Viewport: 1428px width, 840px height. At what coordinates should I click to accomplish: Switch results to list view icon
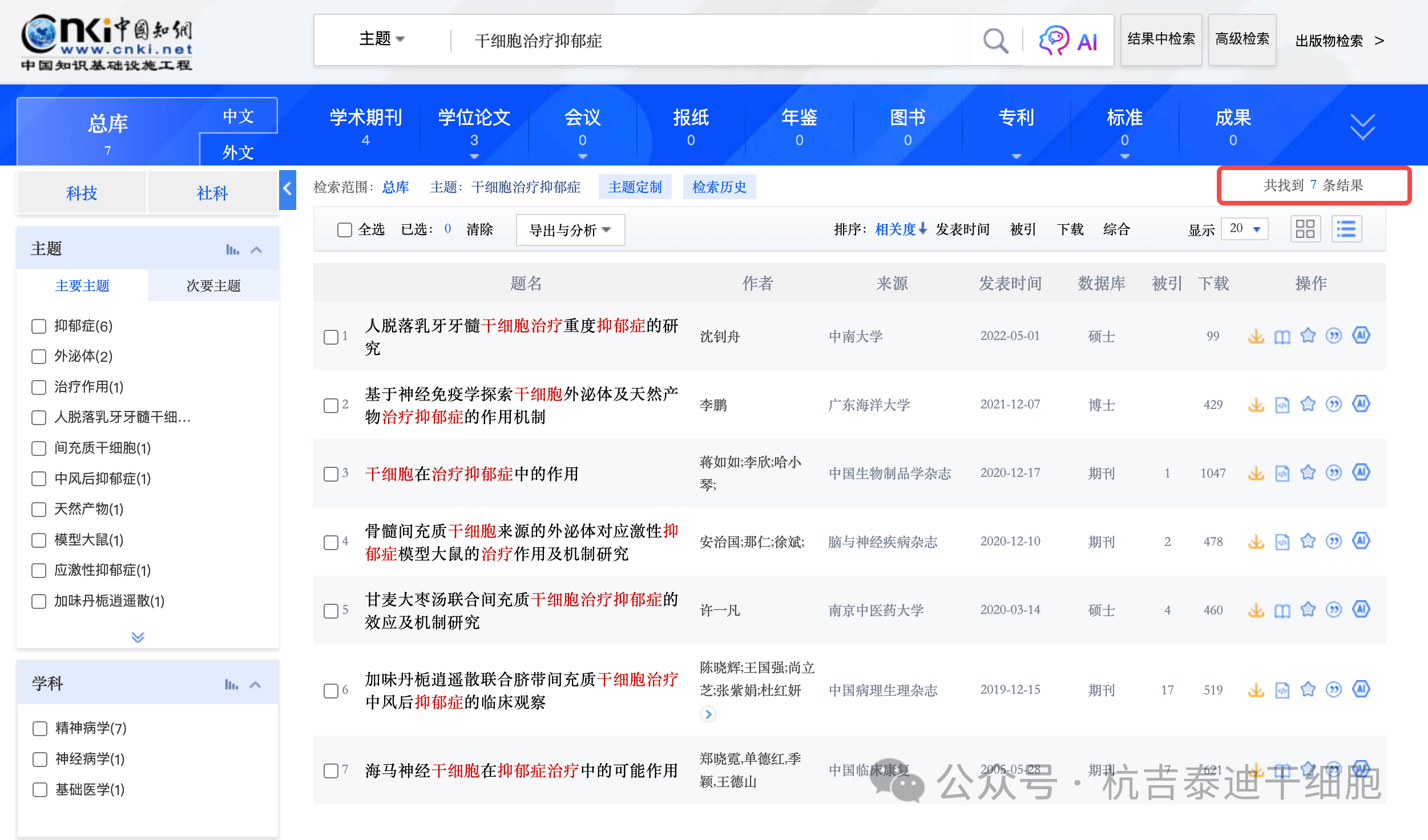(x=1346, y=229)
